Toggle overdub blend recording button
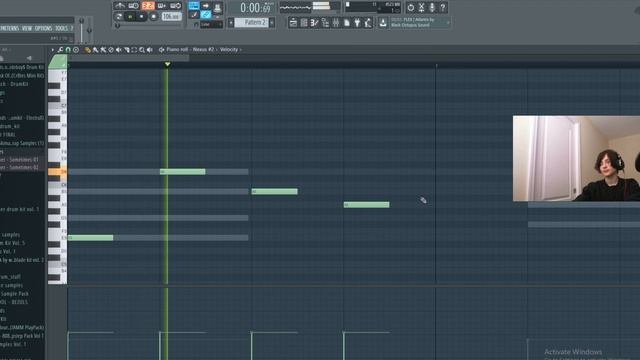 click(x=162, y=6)
